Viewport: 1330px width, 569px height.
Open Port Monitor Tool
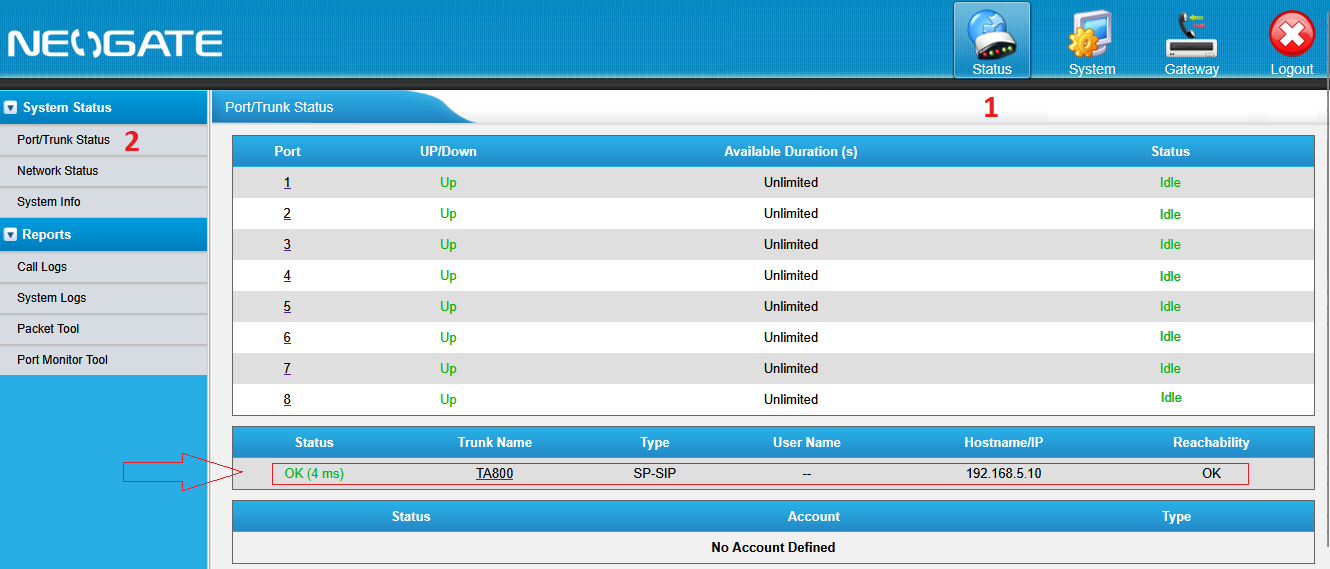62,360
